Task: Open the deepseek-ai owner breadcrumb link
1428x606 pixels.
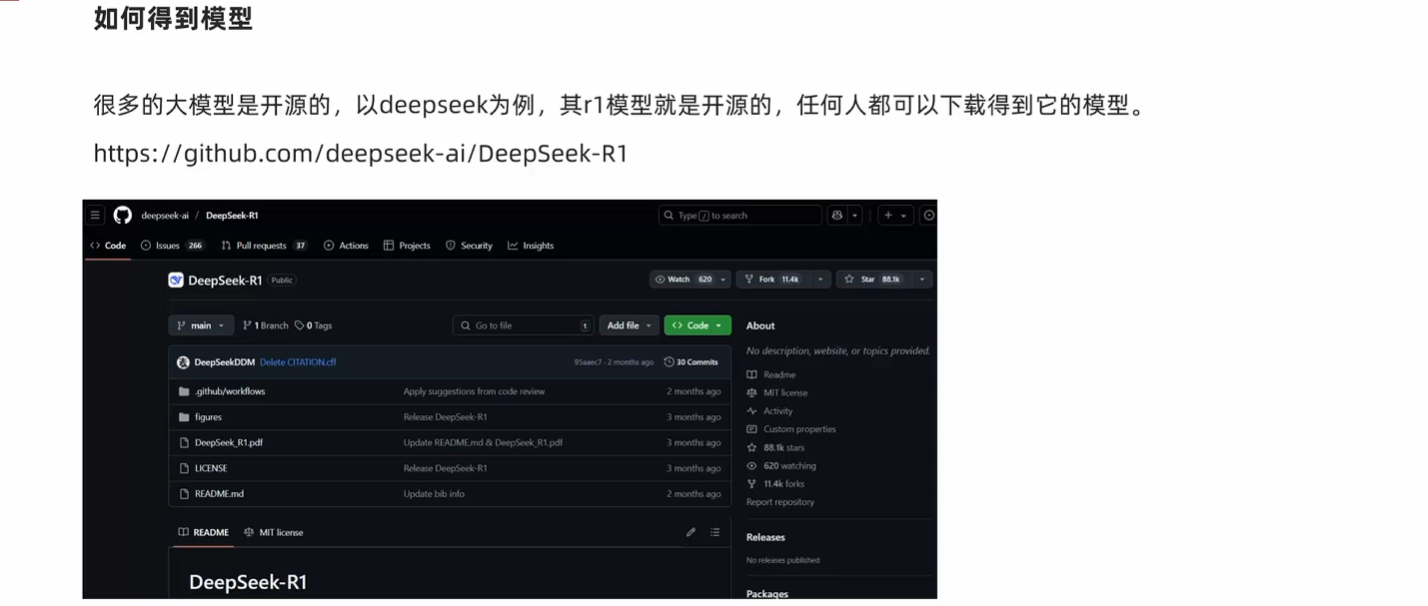Action: point(165,215)
